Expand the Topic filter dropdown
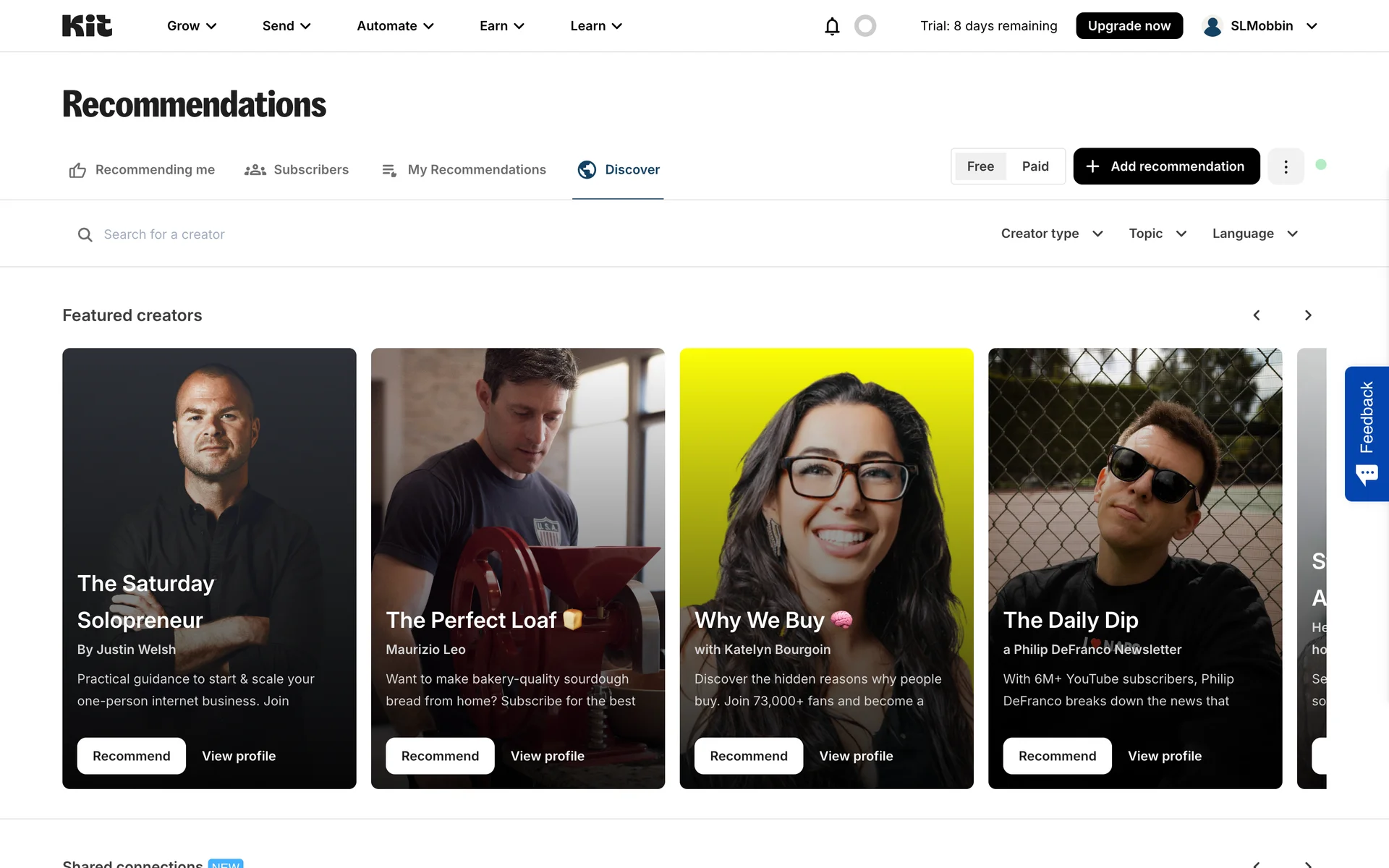The height and width of the screenshot is (868, 1389). (1157, 234)
